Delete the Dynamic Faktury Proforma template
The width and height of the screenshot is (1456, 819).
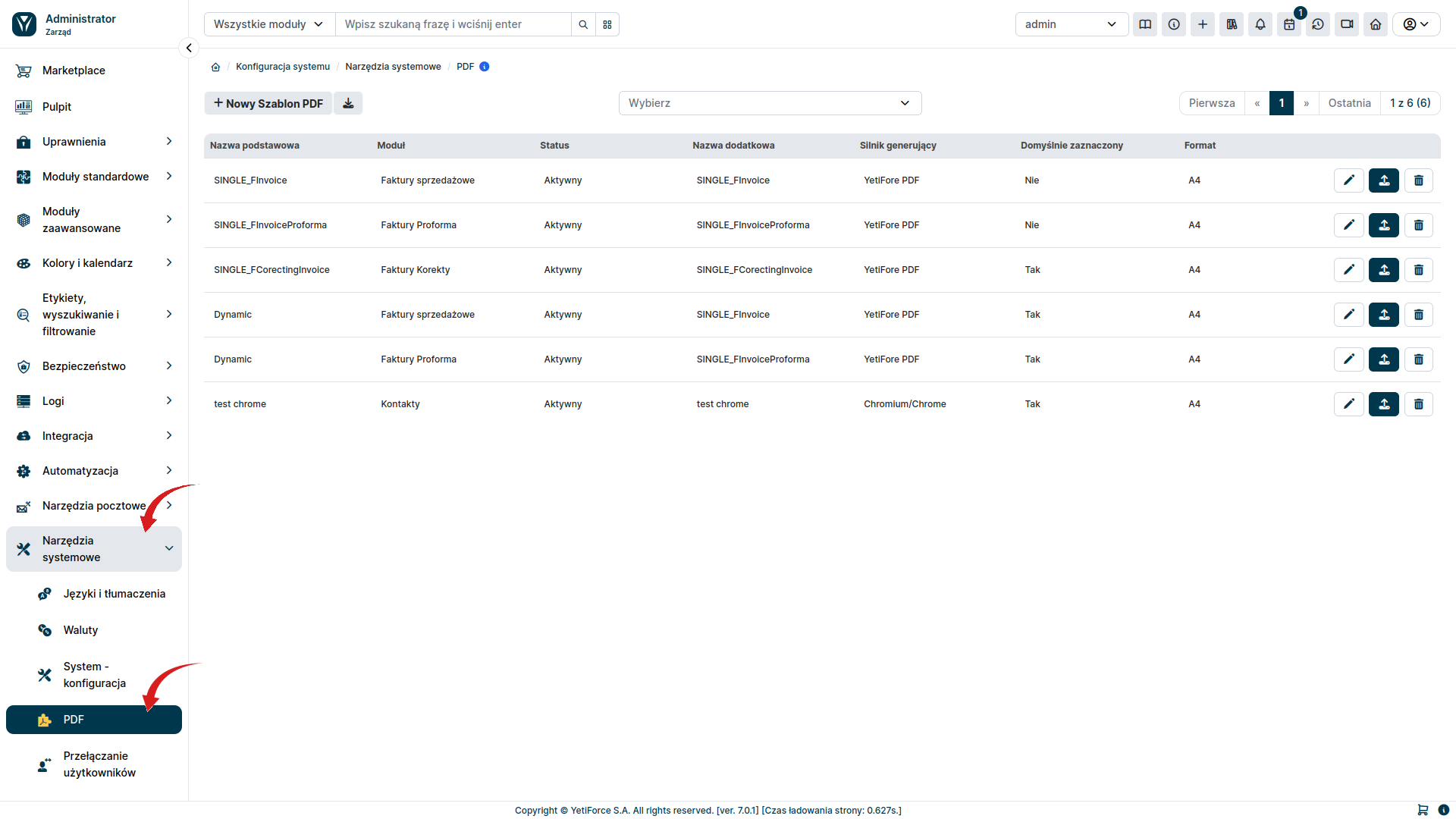point(1418,359)
